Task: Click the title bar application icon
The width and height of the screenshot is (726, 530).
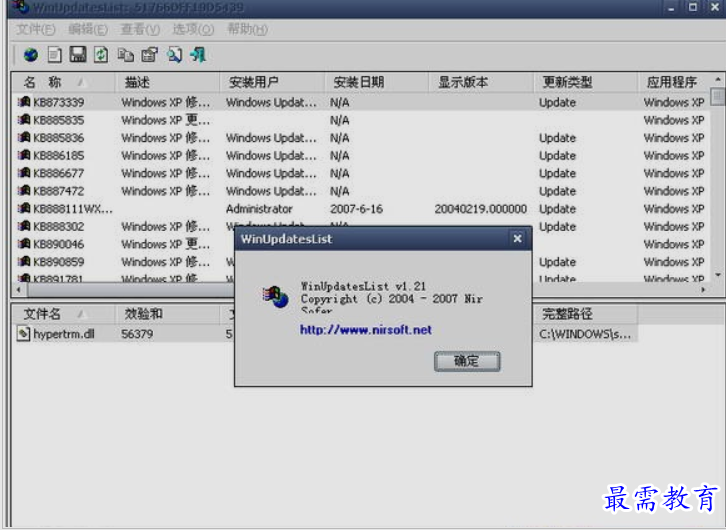Action: point(21,7)
